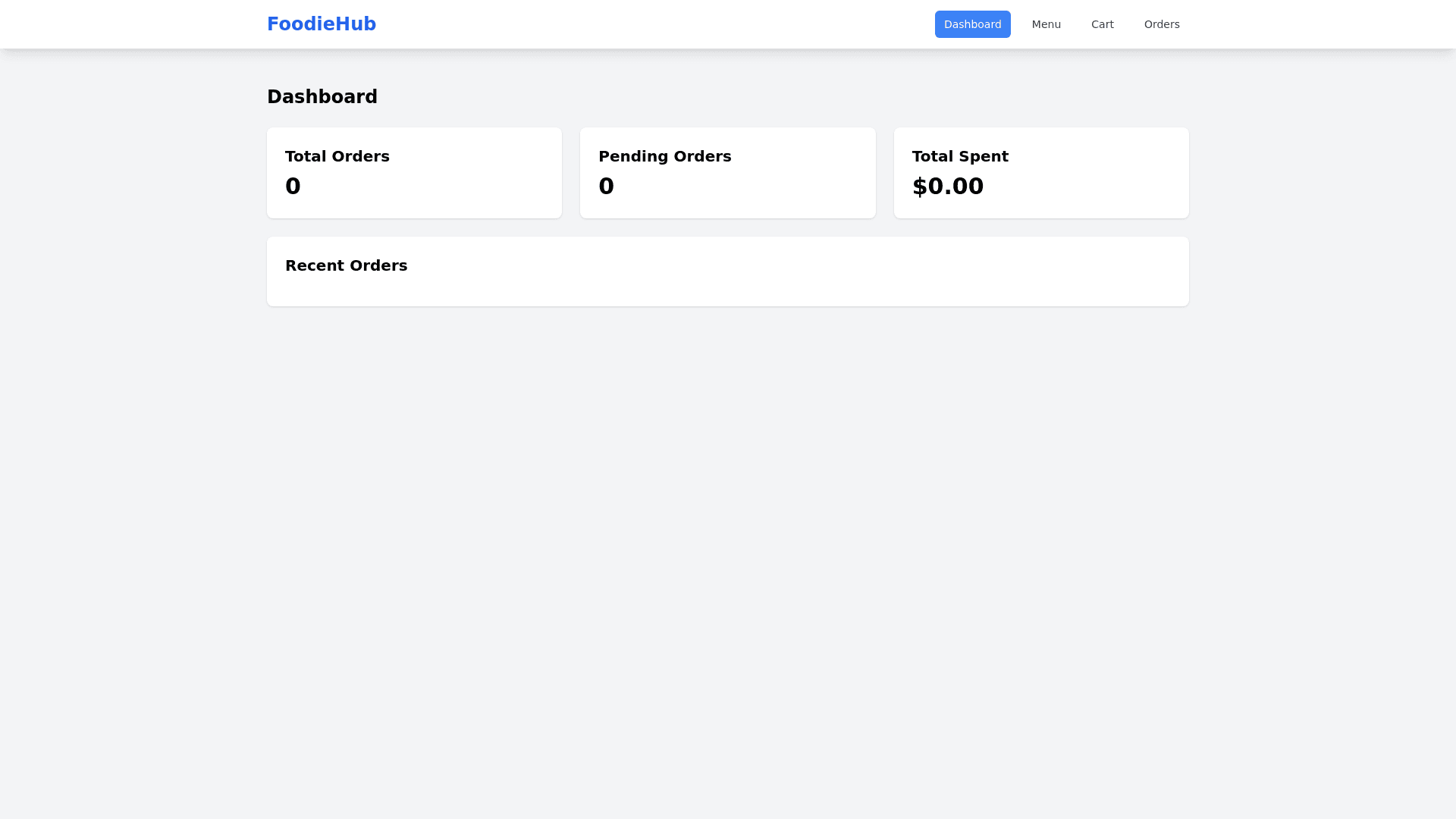Open the Menu page from navbar
The image size is (1456, 819).
[x=1046, y=24]
